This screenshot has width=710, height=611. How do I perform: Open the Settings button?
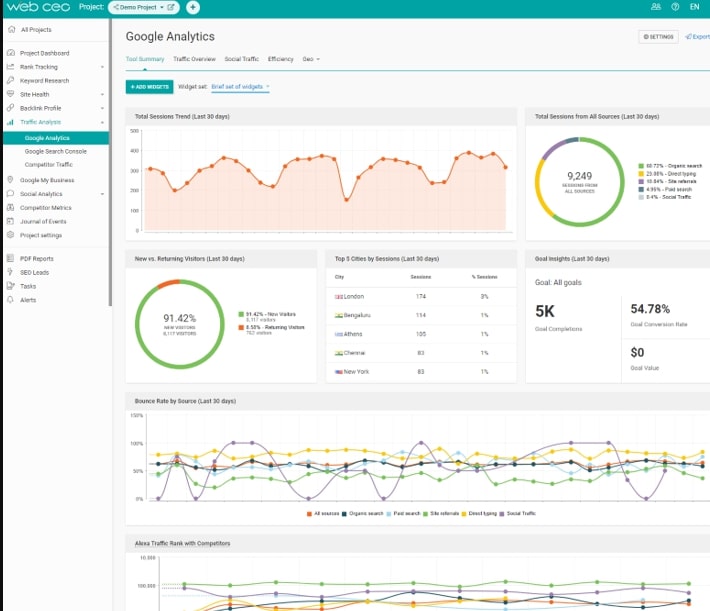[x=658, y=37]
